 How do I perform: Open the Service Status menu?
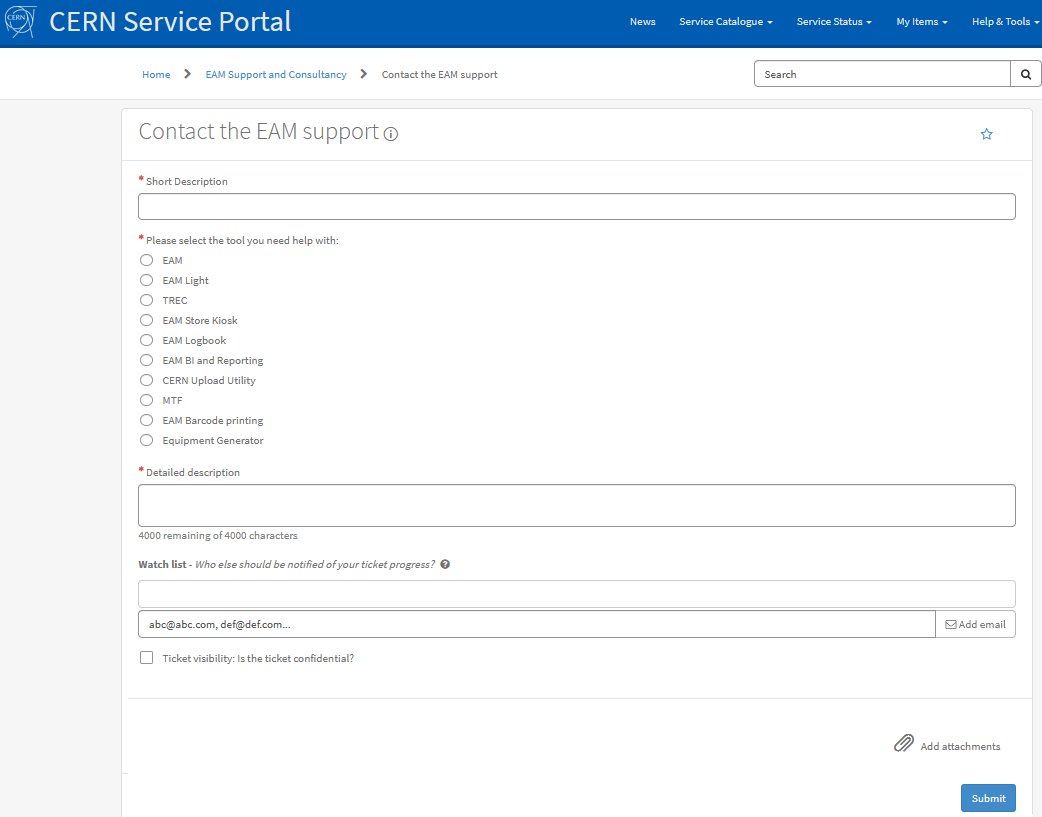click(834, 21)
